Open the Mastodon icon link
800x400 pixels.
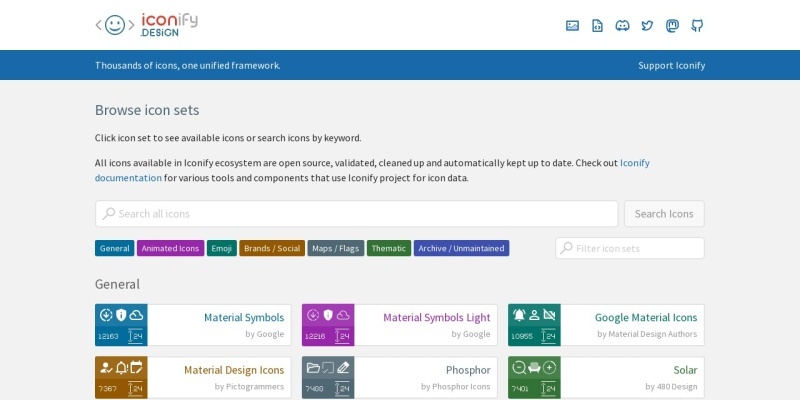click(672, 26)
